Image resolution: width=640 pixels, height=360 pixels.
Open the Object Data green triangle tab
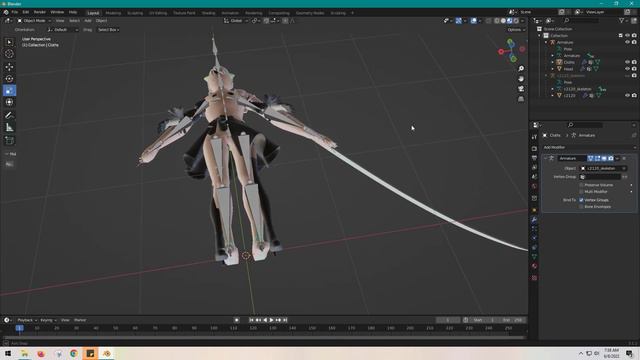tap(534, 256)
